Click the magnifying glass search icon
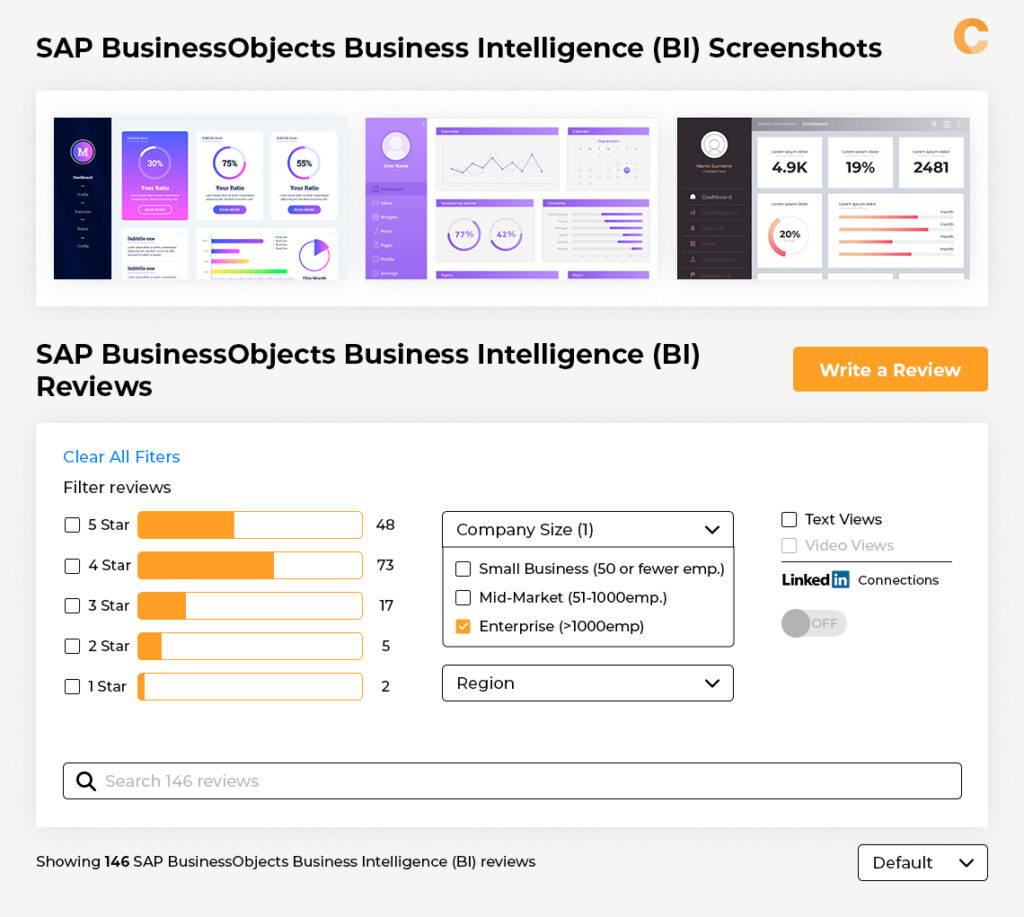1024x917 pixels. coord(86,781)
